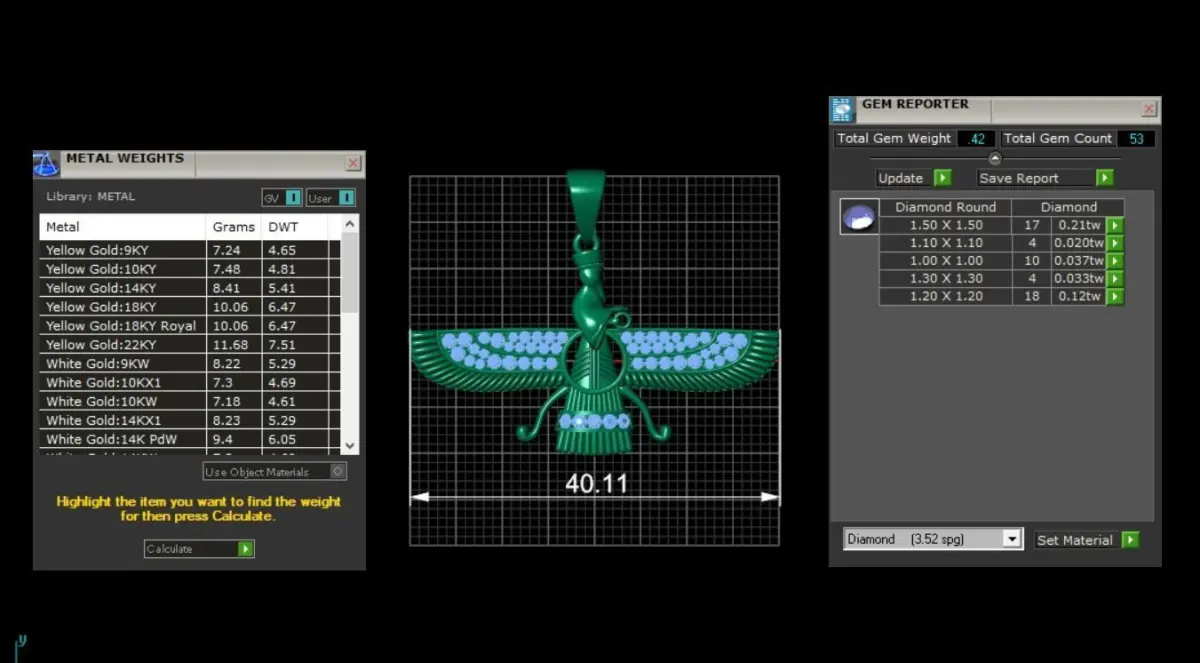
Task: Click the 9.4 grams value
Action: coord(222,439)
